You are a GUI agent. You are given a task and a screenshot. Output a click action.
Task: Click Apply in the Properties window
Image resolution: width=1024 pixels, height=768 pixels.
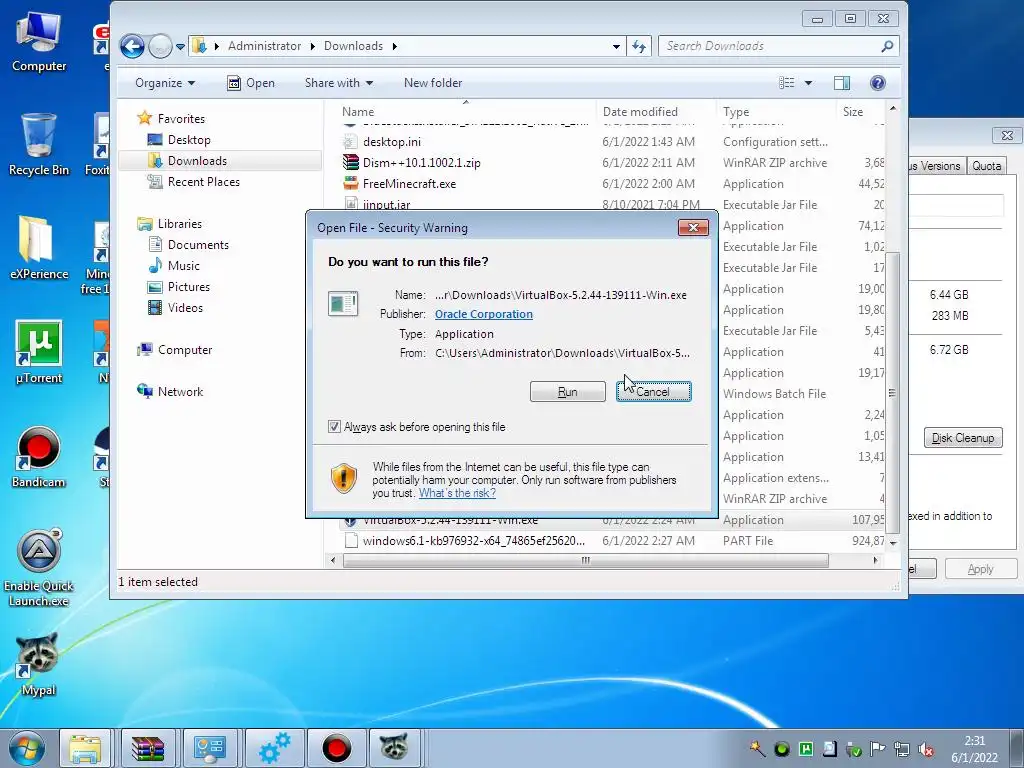(x=980, y=569)
